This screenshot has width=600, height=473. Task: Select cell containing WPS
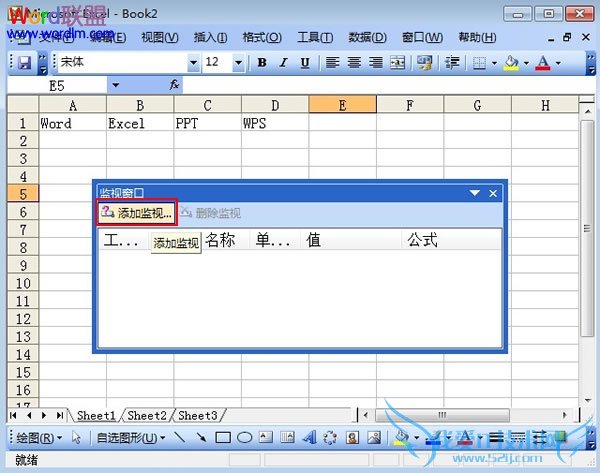(x=275, y=123)
